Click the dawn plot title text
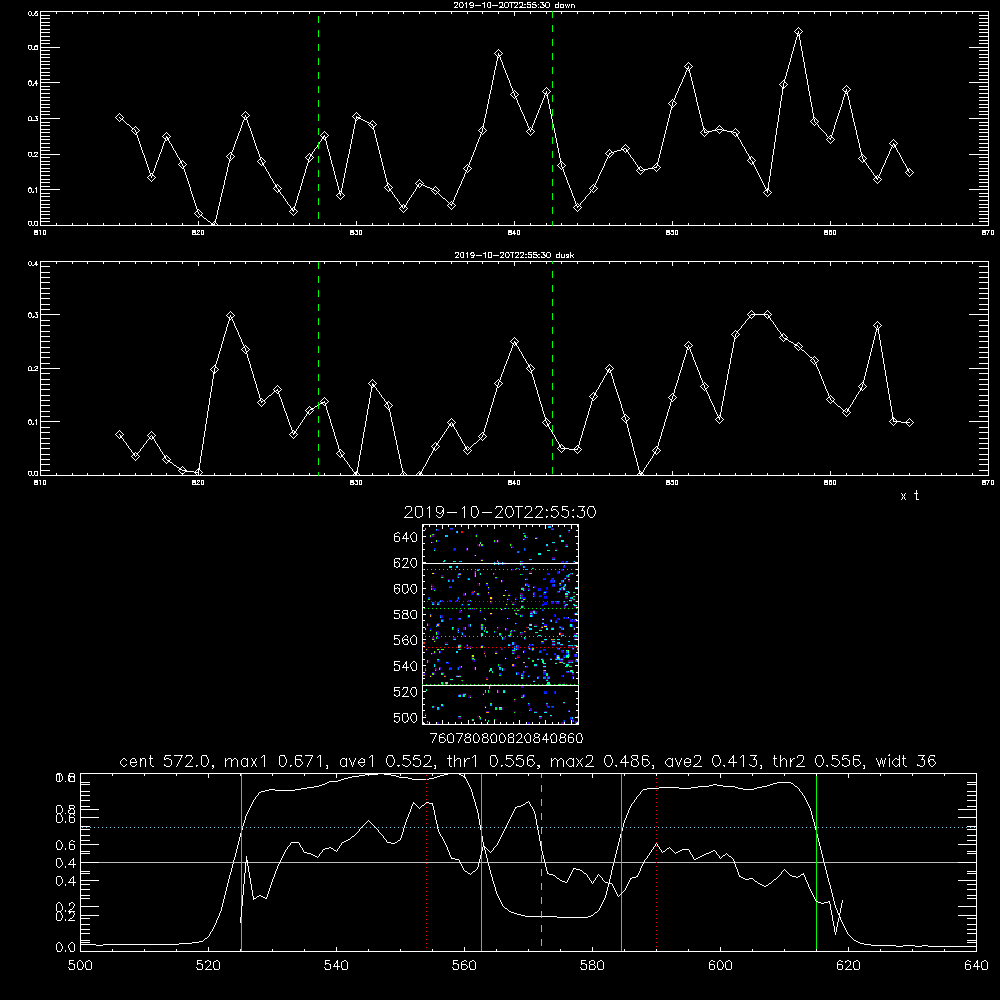 tap(514, 5)
